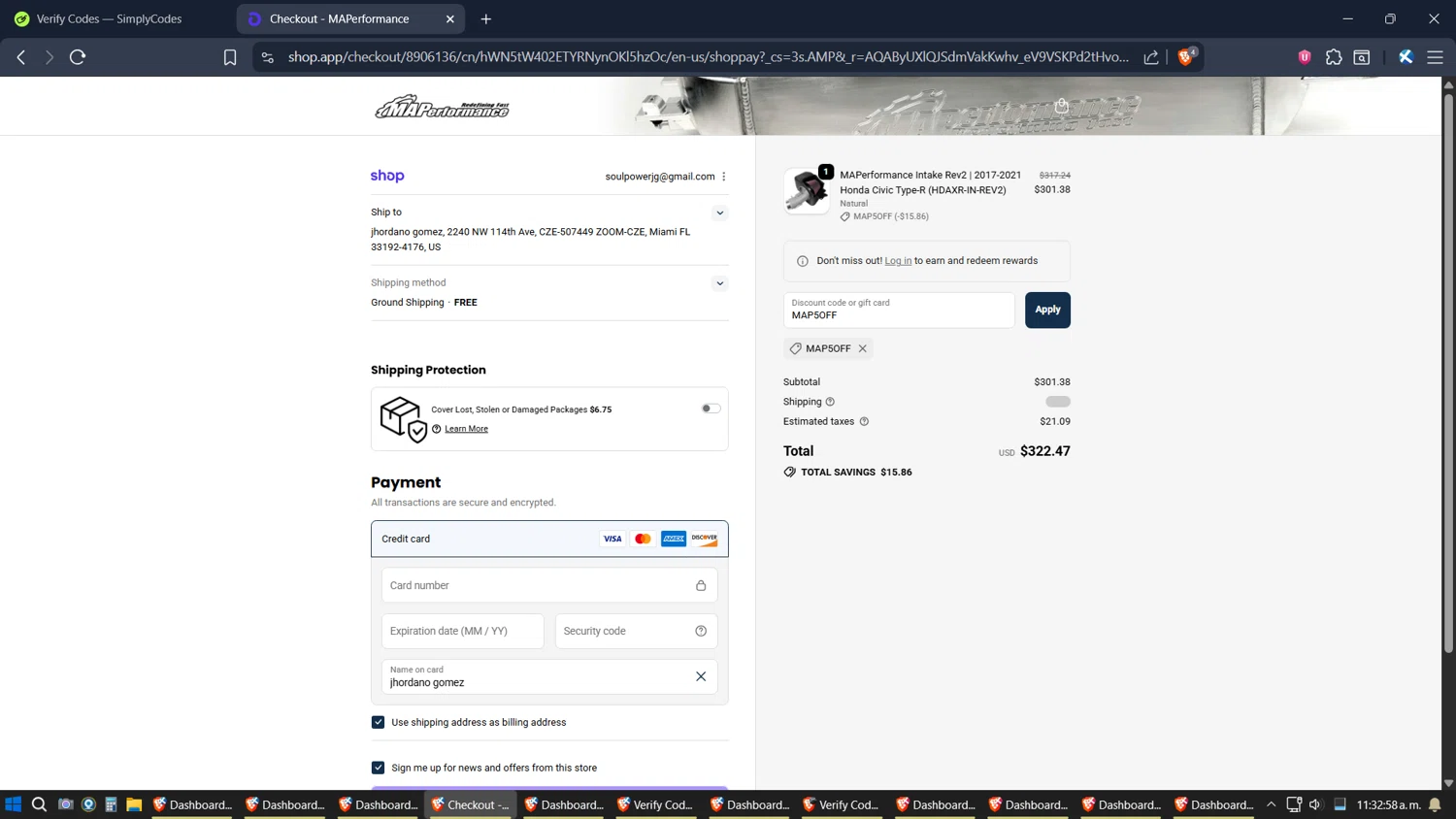Show hidden system tray icons
Viewport: 1456px width, 819px height.
tap(1271, 804)
